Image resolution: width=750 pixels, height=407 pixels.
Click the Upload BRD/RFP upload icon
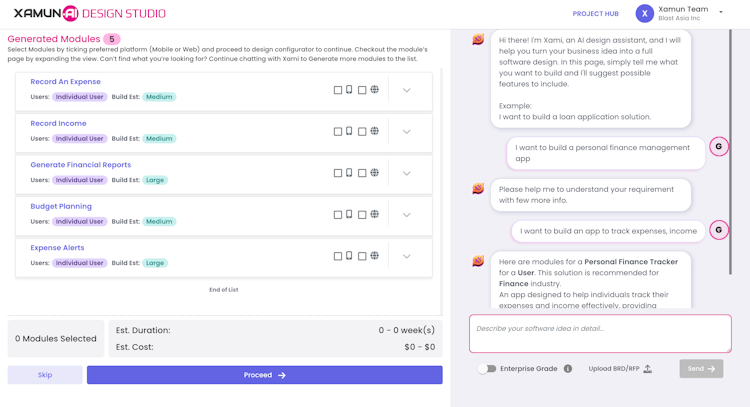(x=647, y=369)
